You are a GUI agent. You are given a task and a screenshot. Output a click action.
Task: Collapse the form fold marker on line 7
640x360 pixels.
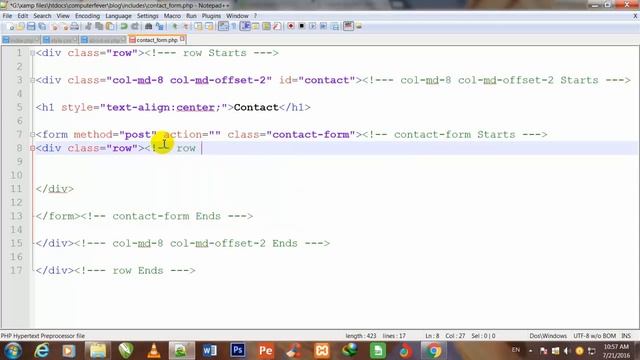pos(32,135)
